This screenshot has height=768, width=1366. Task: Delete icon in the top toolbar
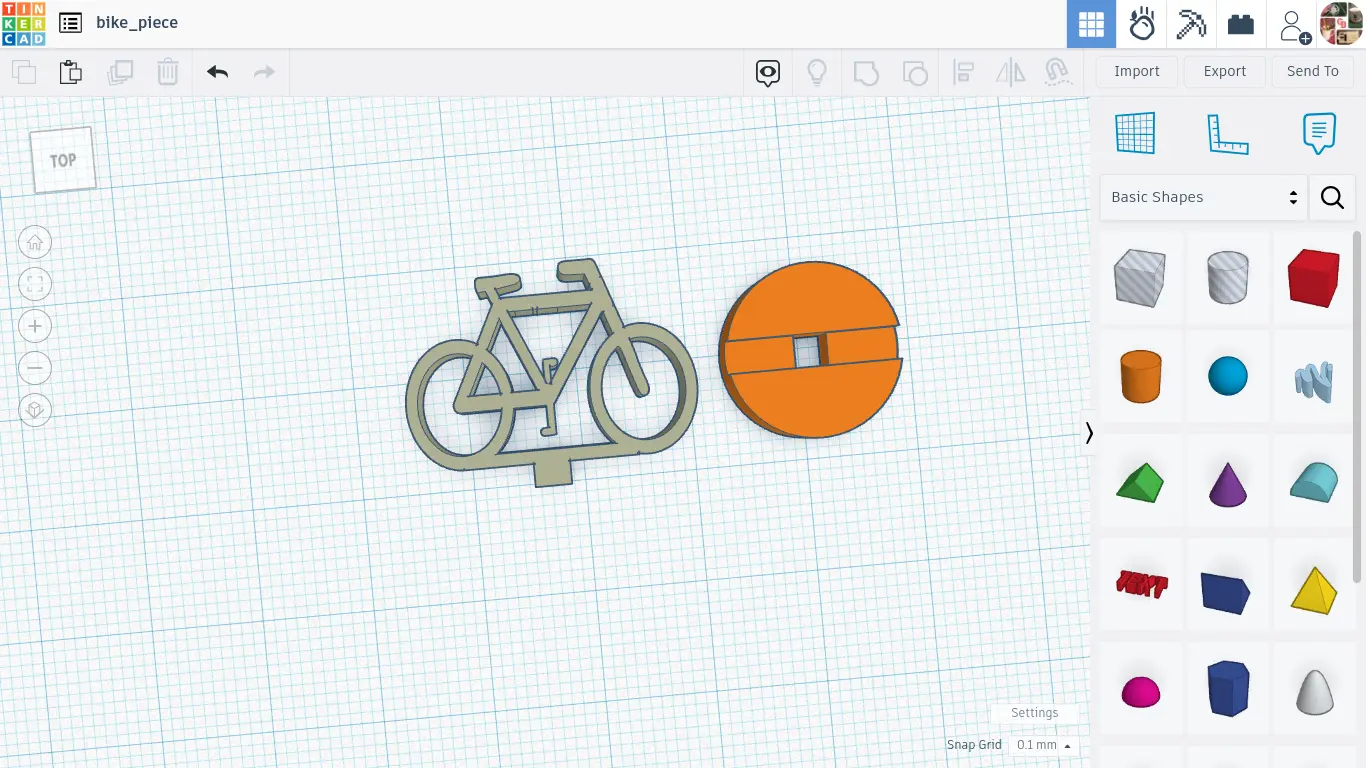click(x=168, y=71)
